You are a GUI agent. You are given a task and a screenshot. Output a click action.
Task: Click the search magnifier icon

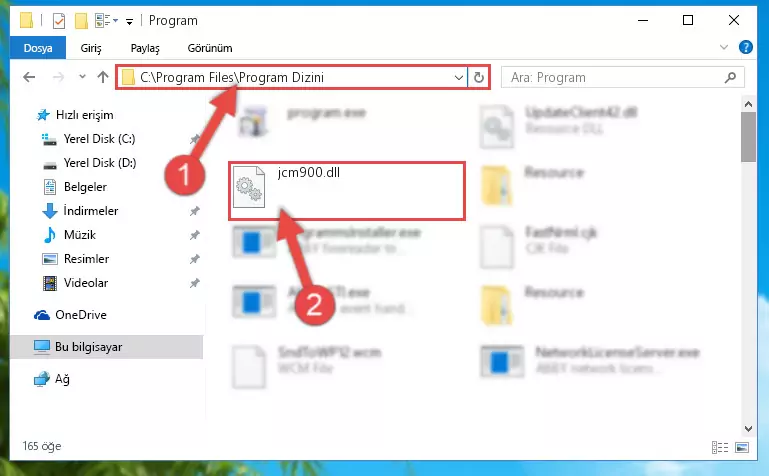pos(730,77)
